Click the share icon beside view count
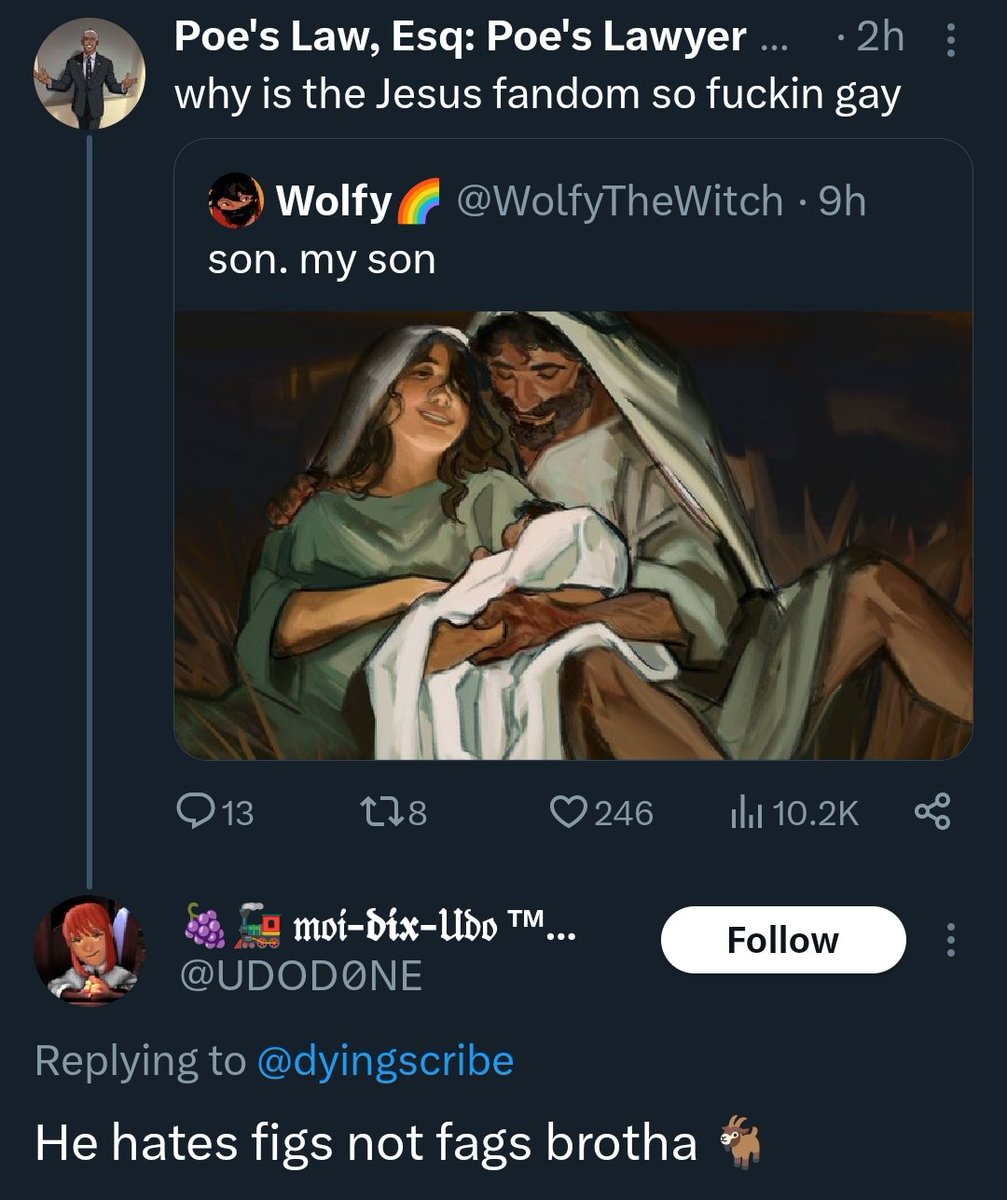The width and height of the screenshot is (1007, 1200). click(x=932, y=812)
